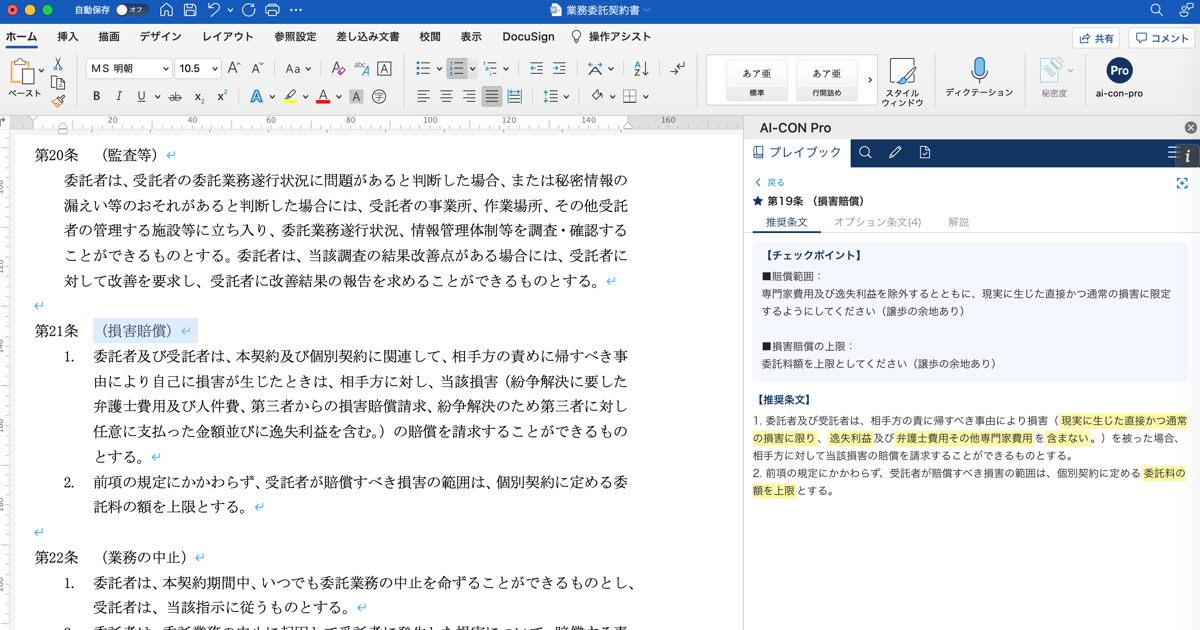Viewport: 1200px width, 630px height.
Task: Decrease the paragraph indent
Action: [536, 69]
